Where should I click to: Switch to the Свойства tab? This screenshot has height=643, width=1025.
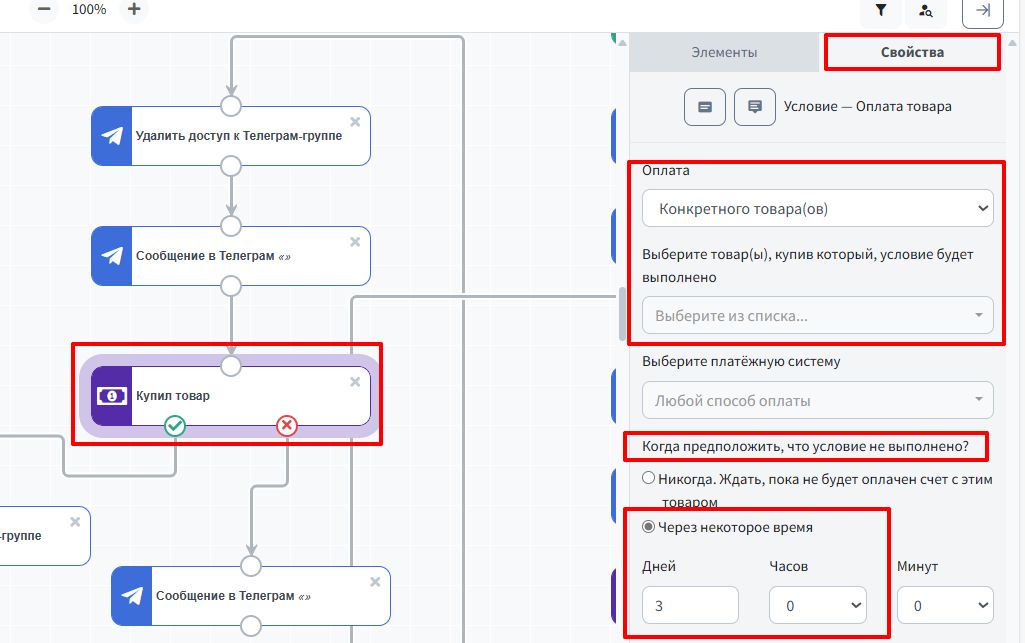tap(912, 52)
